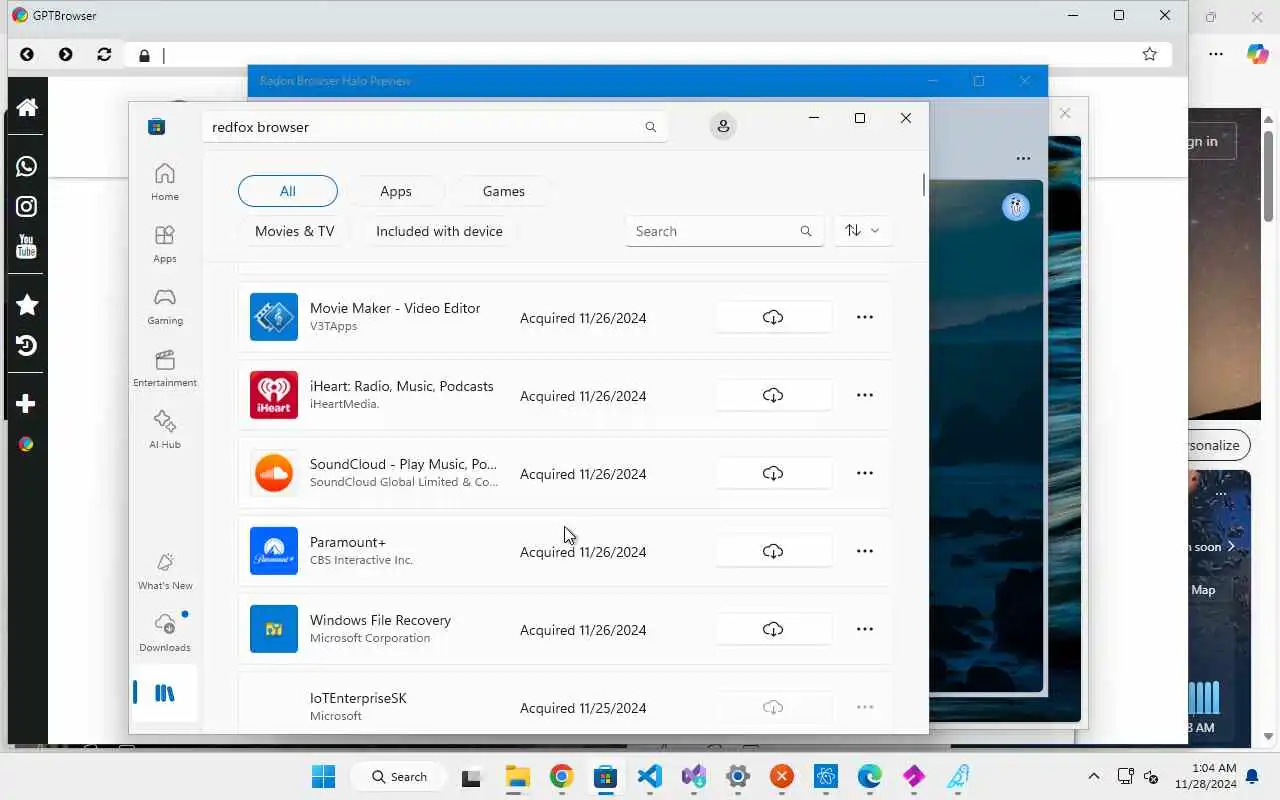The image size is (1280, 800).
Task: Click the Store search box with redfox browser
Action: tap(435, 127)
